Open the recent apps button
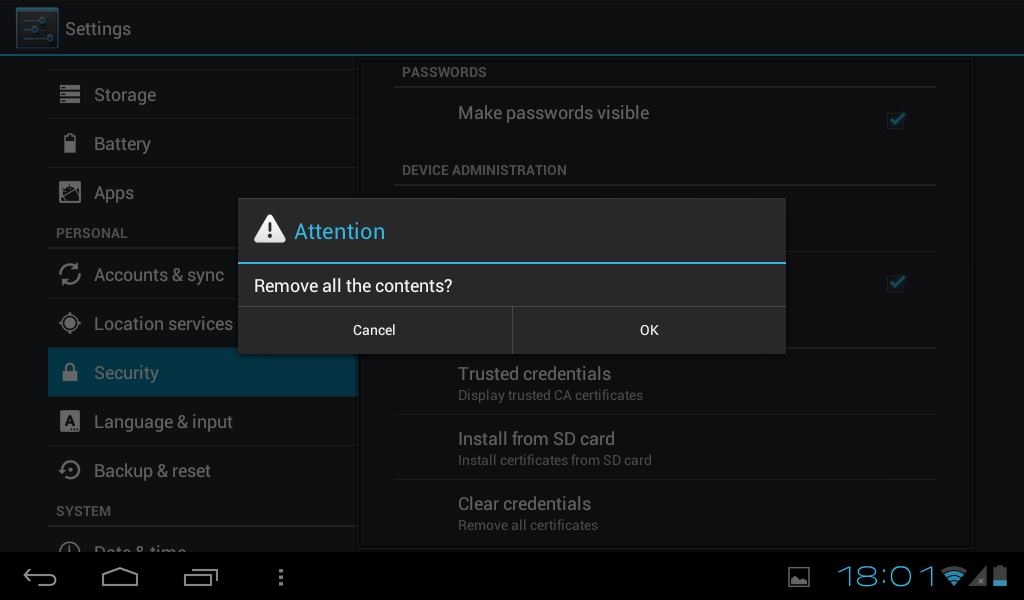Screen dimensions: 1024x600 click(x=200, y=577)
